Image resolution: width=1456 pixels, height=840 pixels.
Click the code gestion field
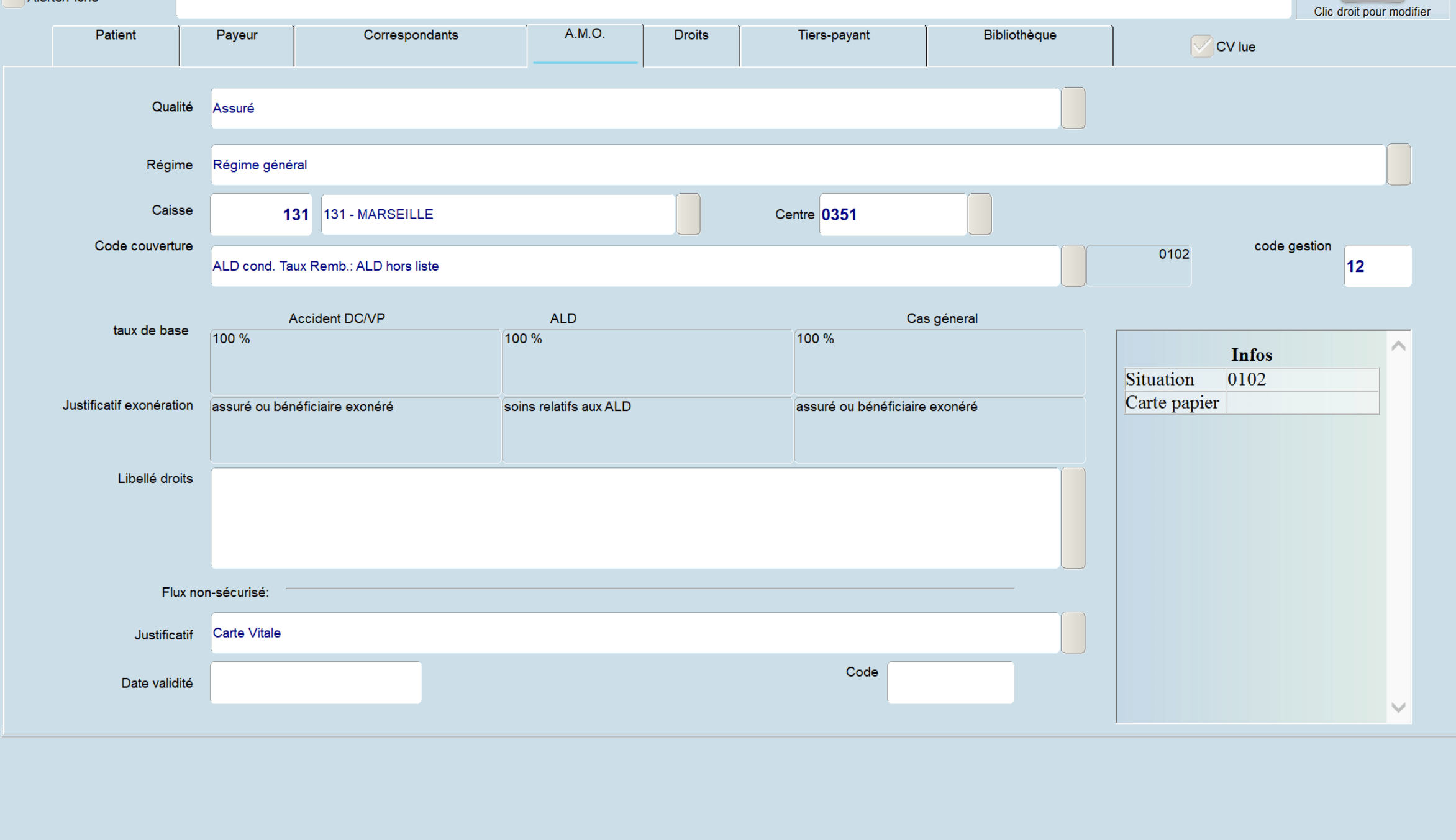[x=1377, y=266]
